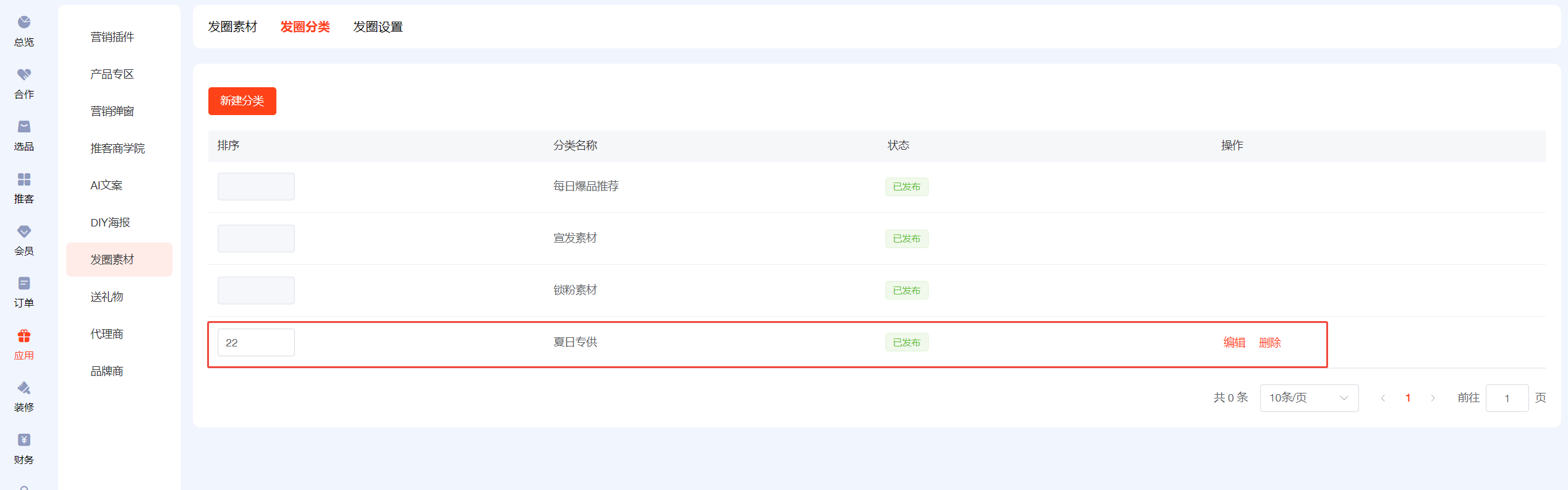Click the 新建分类 button
This screenshot has width=1568, height=490.
click(242, 101)
